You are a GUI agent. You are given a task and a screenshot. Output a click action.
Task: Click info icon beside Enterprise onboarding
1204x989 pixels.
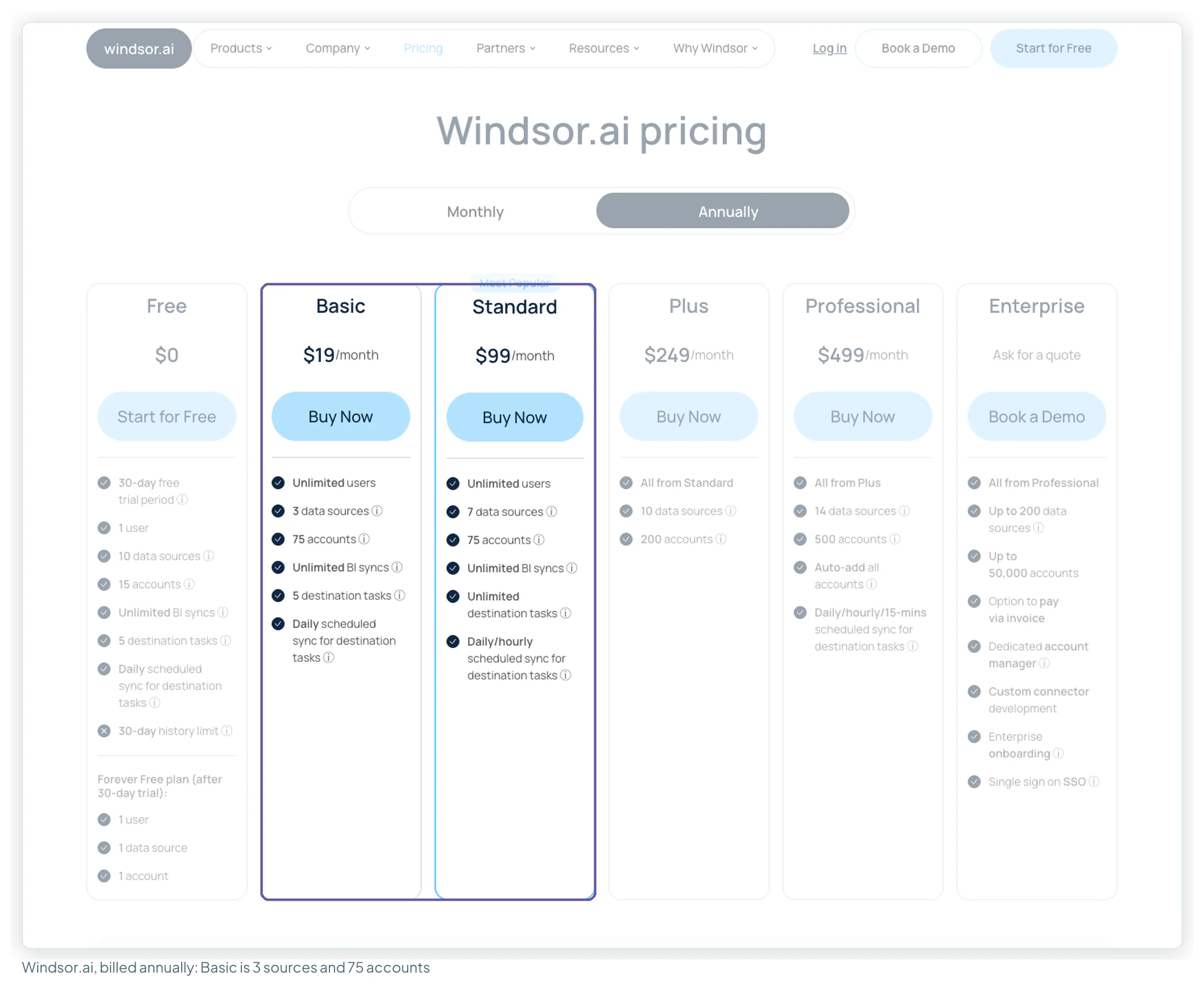1058,753
